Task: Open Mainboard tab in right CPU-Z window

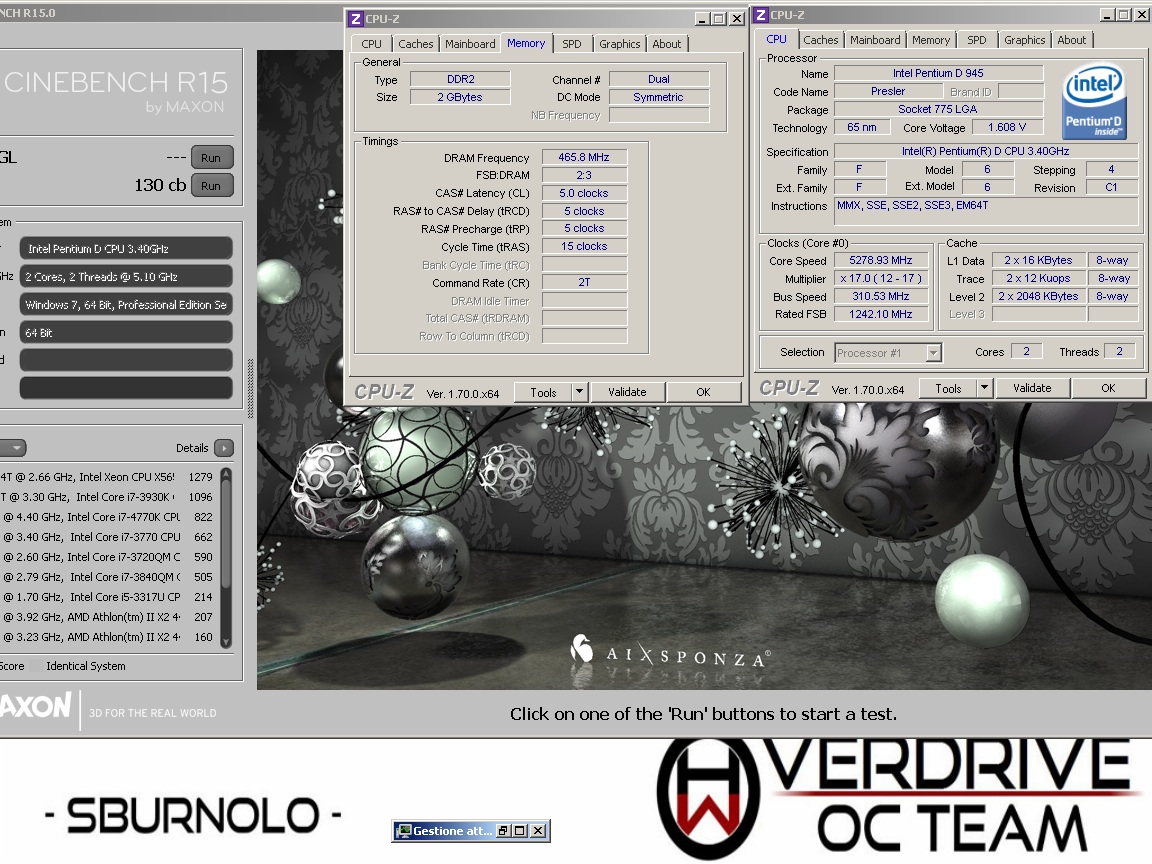Action: click(875, 40)
